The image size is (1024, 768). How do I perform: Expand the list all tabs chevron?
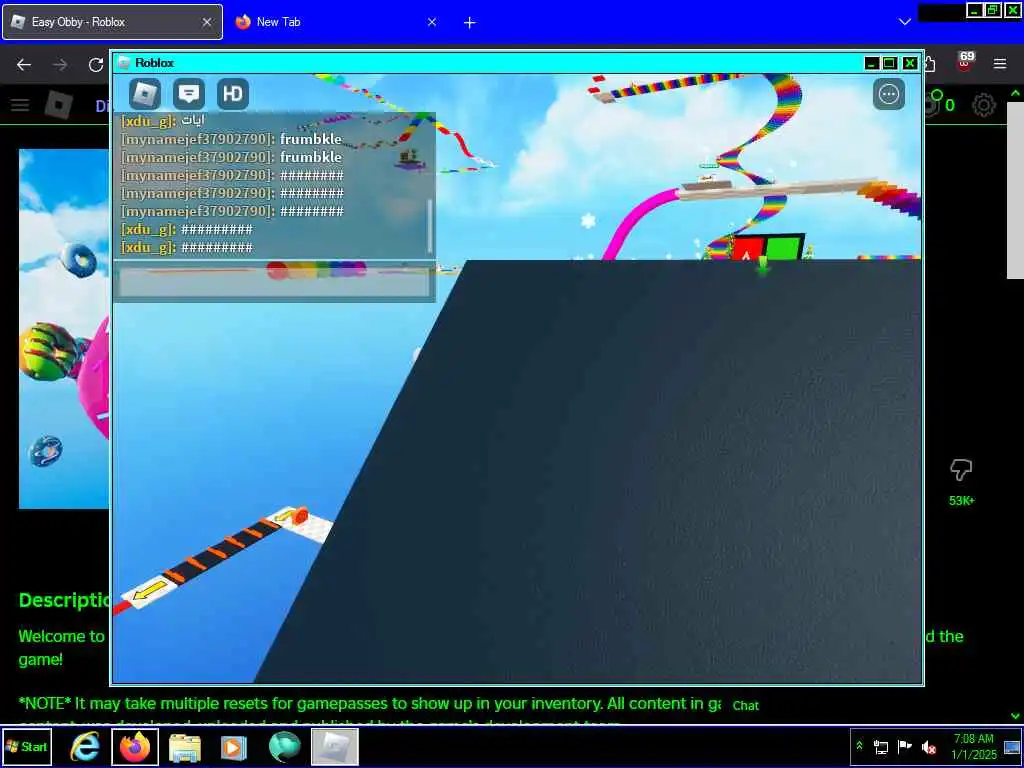[x=904, y=22]
